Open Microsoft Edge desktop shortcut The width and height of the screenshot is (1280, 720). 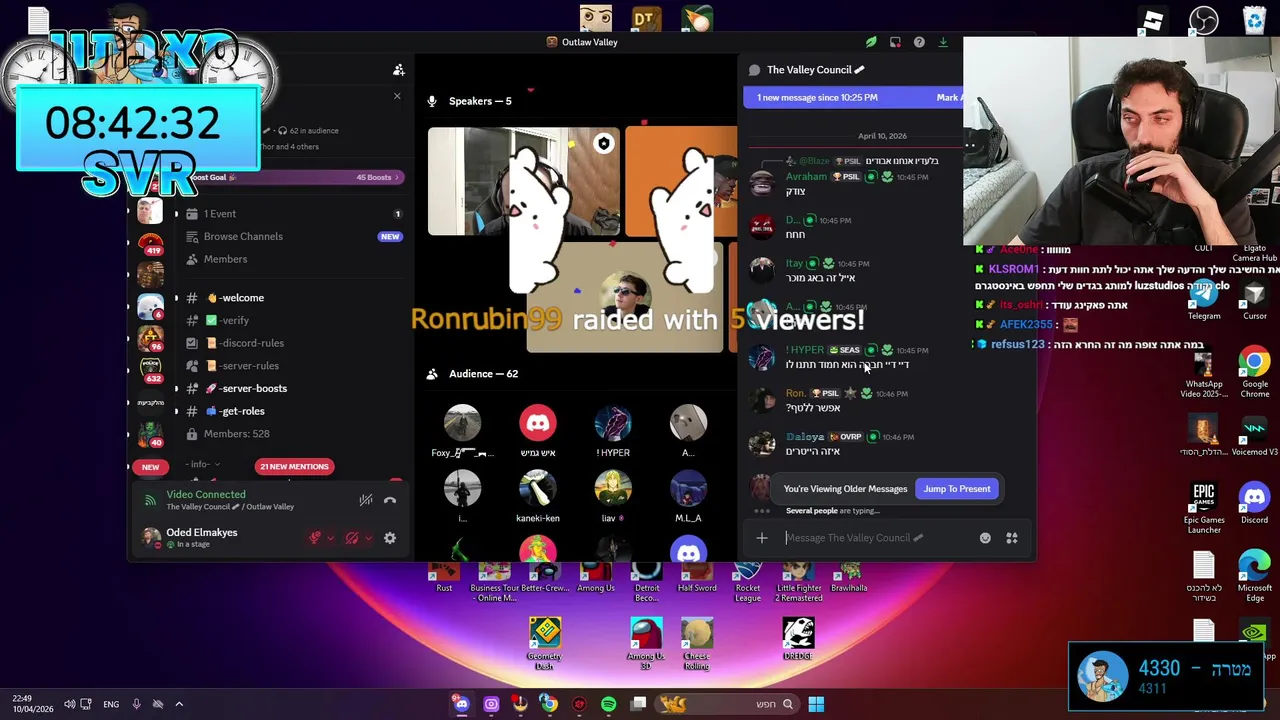[x=1255, y=575]
